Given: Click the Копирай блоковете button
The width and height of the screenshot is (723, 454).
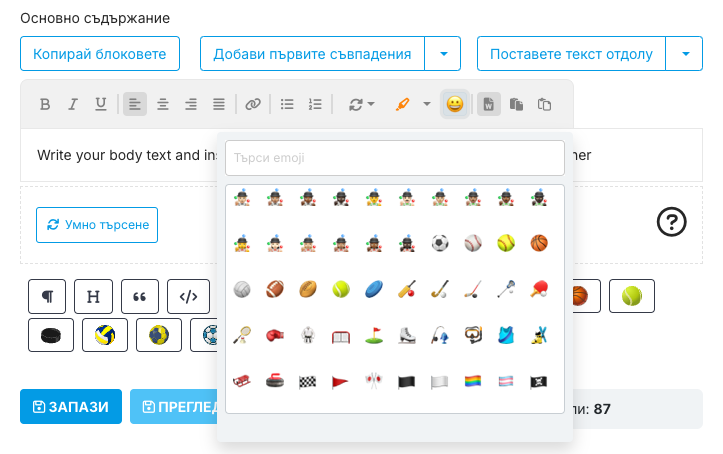Looking at the screenshot, I should [100, 54].
